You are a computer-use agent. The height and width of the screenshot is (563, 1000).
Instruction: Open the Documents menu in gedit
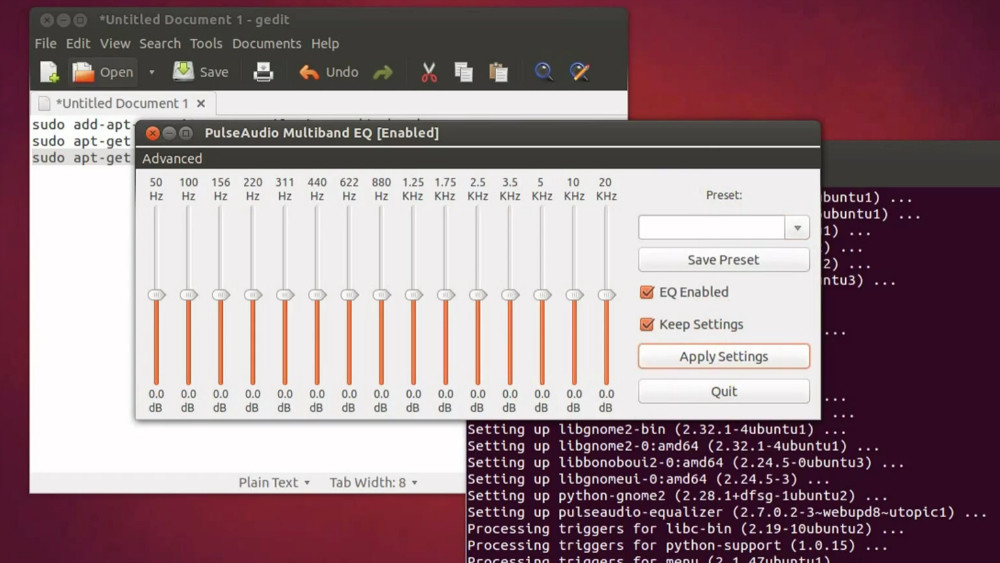266,44
